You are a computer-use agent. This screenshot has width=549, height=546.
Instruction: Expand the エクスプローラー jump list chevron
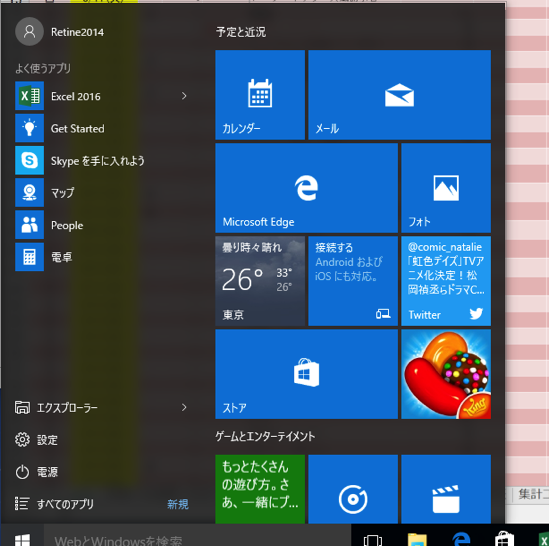(184, 408)
